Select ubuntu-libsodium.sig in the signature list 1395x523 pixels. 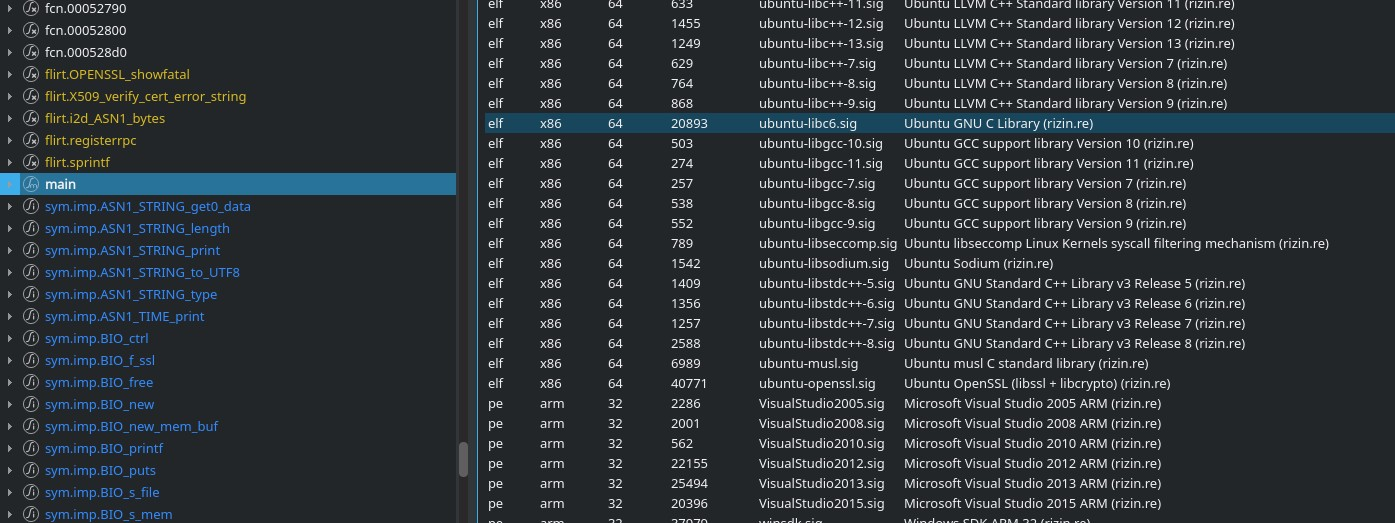point(823,263)
